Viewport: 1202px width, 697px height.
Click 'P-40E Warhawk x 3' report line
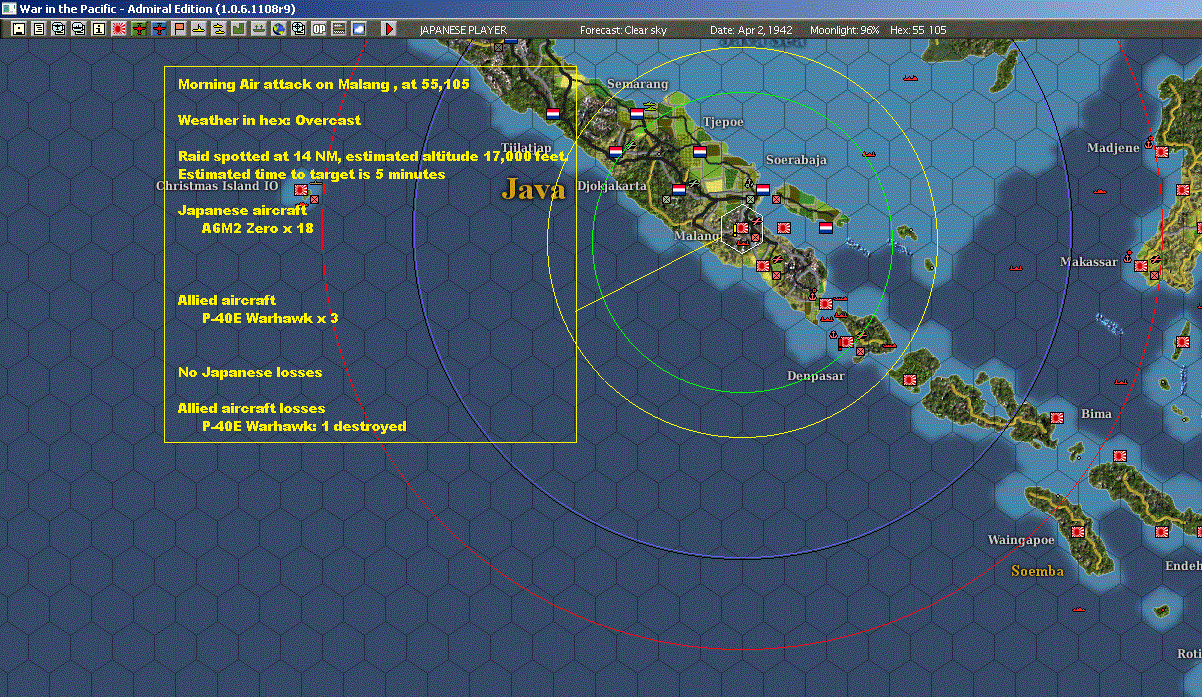(270, 318)
